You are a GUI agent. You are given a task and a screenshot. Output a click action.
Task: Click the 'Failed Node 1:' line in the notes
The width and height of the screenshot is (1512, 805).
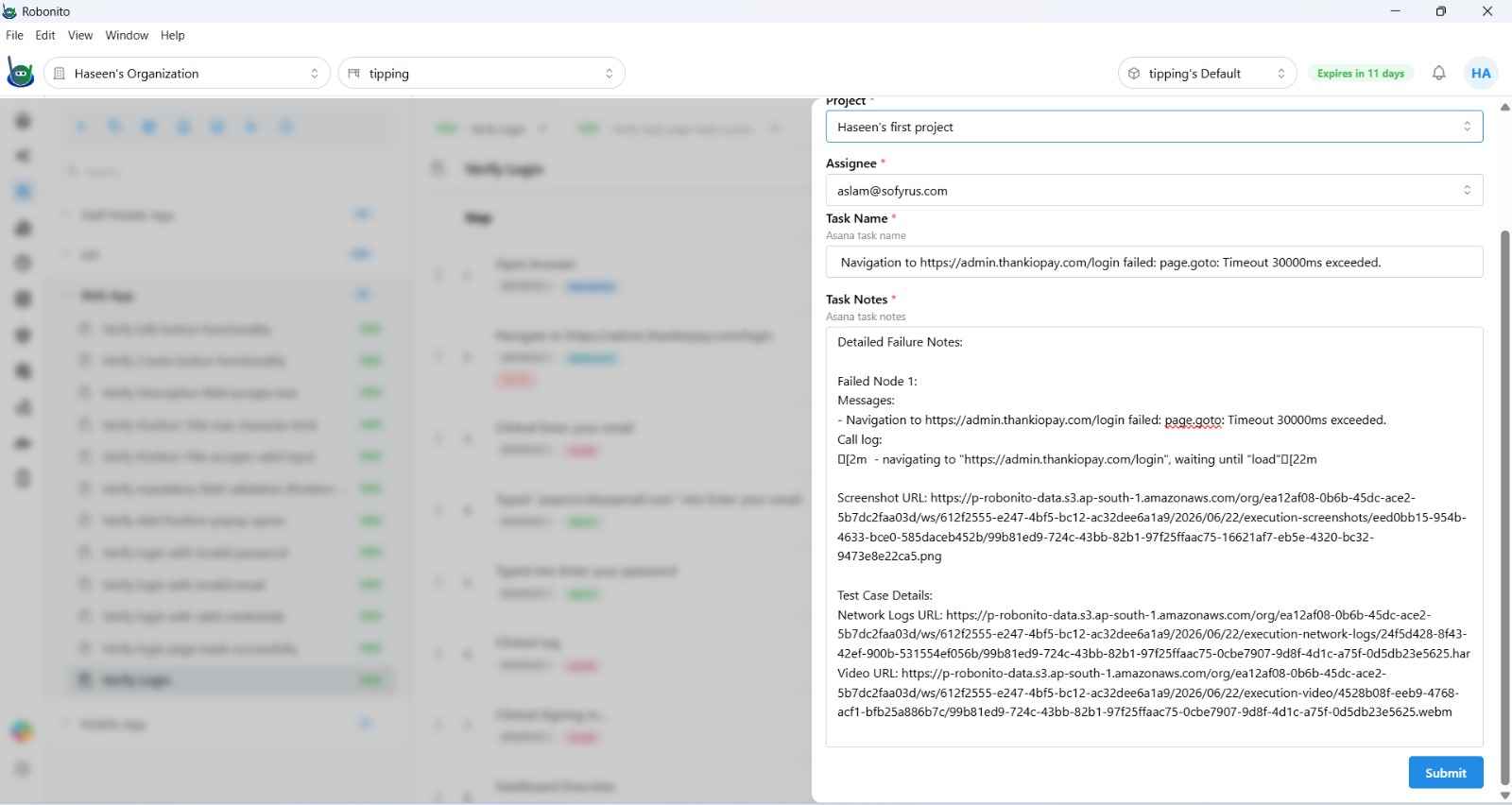877,381
